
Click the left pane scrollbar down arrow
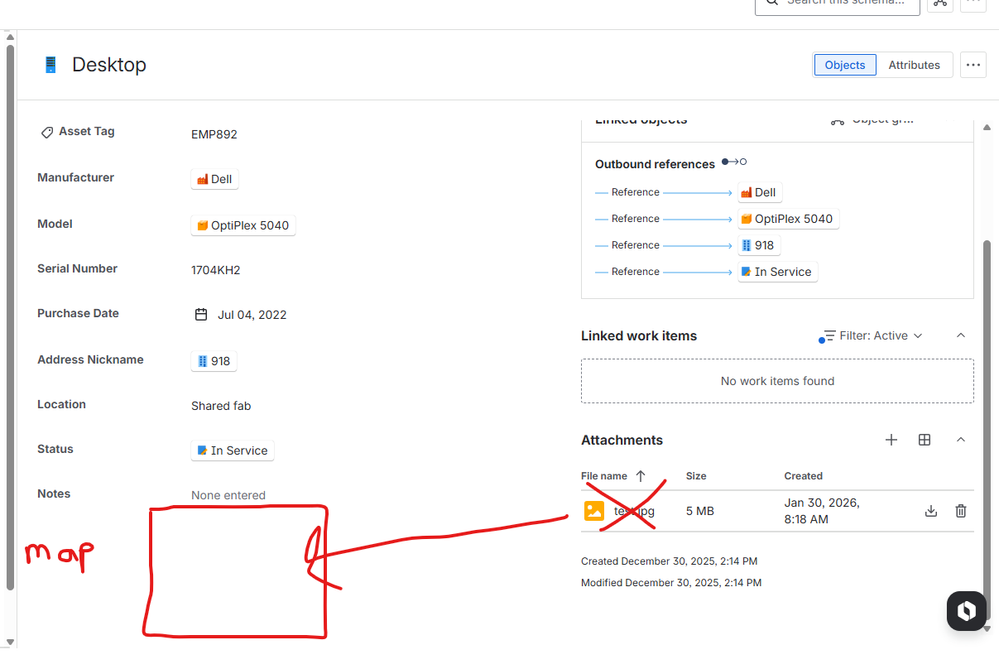pyautogui.click(x=10, y=642)
